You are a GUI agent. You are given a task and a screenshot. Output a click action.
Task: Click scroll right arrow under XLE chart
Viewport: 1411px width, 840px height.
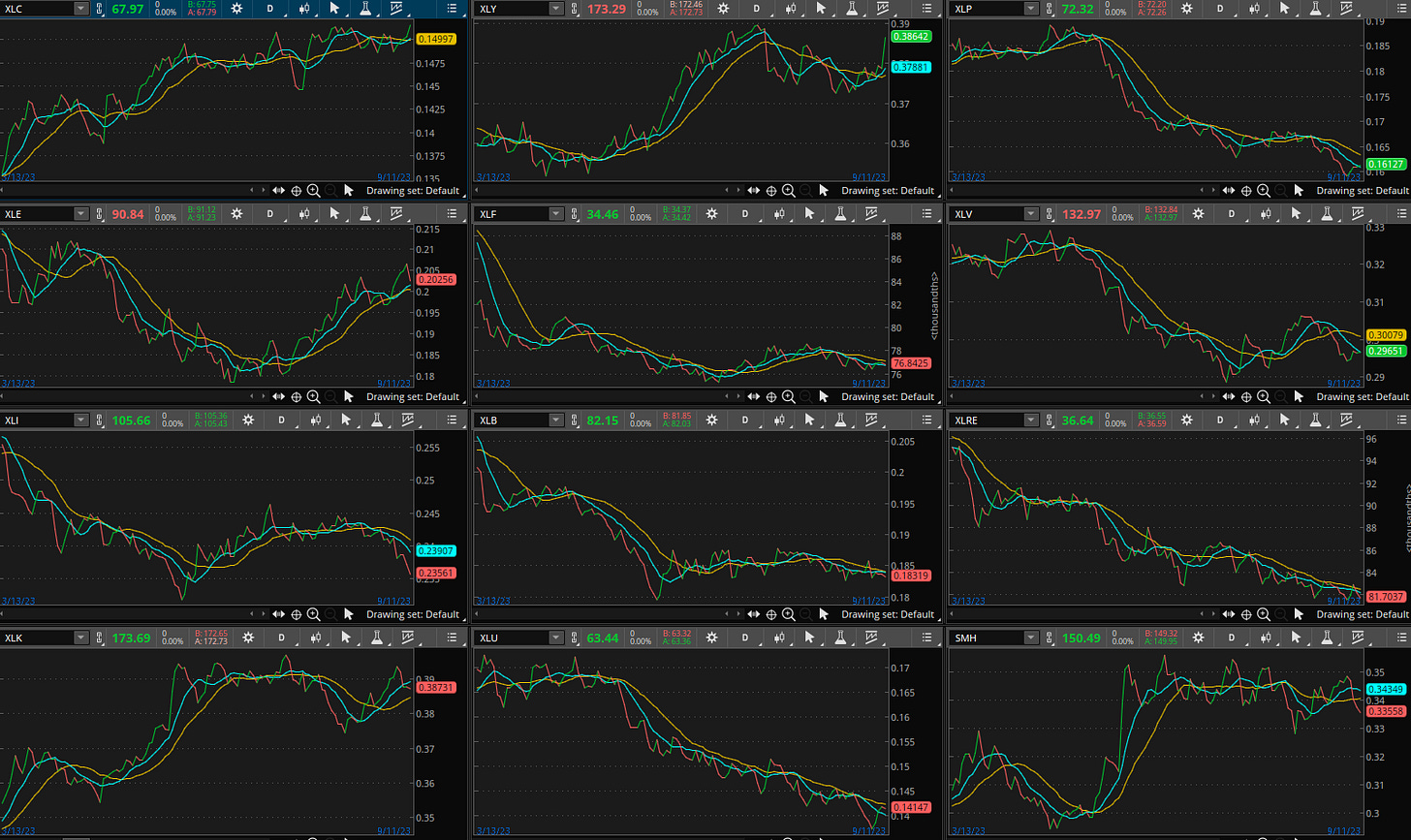[266, 396]
